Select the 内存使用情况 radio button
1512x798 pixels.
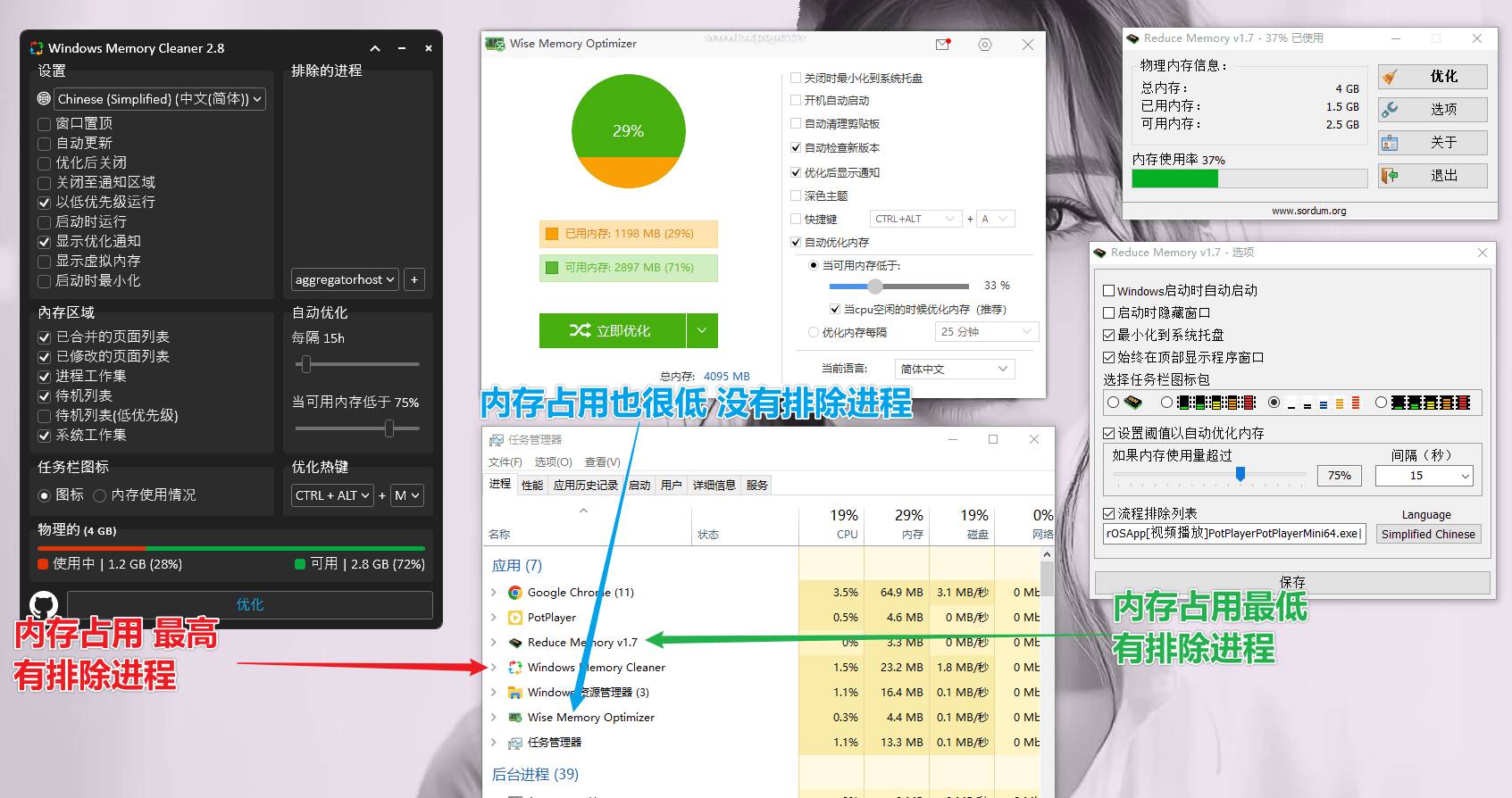coord(100,495)
